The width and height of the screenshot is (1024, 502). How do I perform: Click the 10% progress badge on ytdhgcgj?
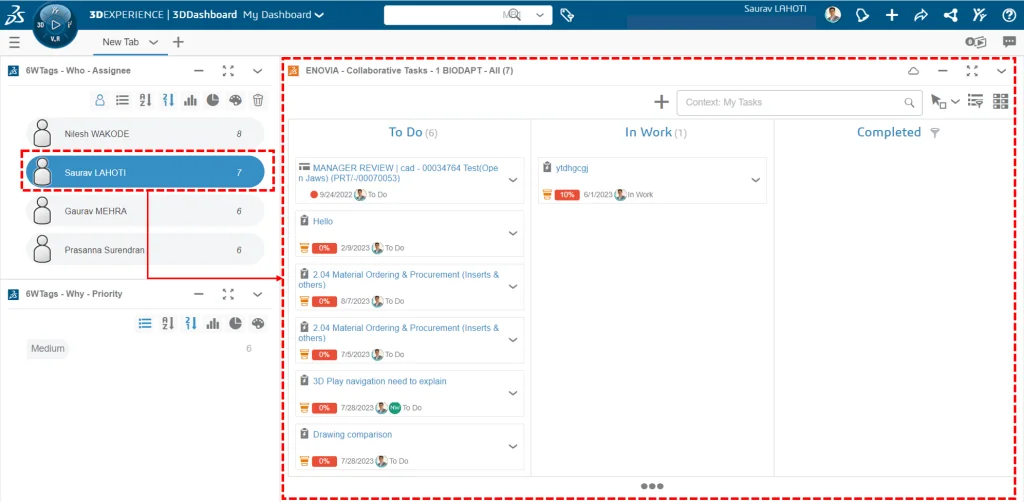tap(566, 195)
